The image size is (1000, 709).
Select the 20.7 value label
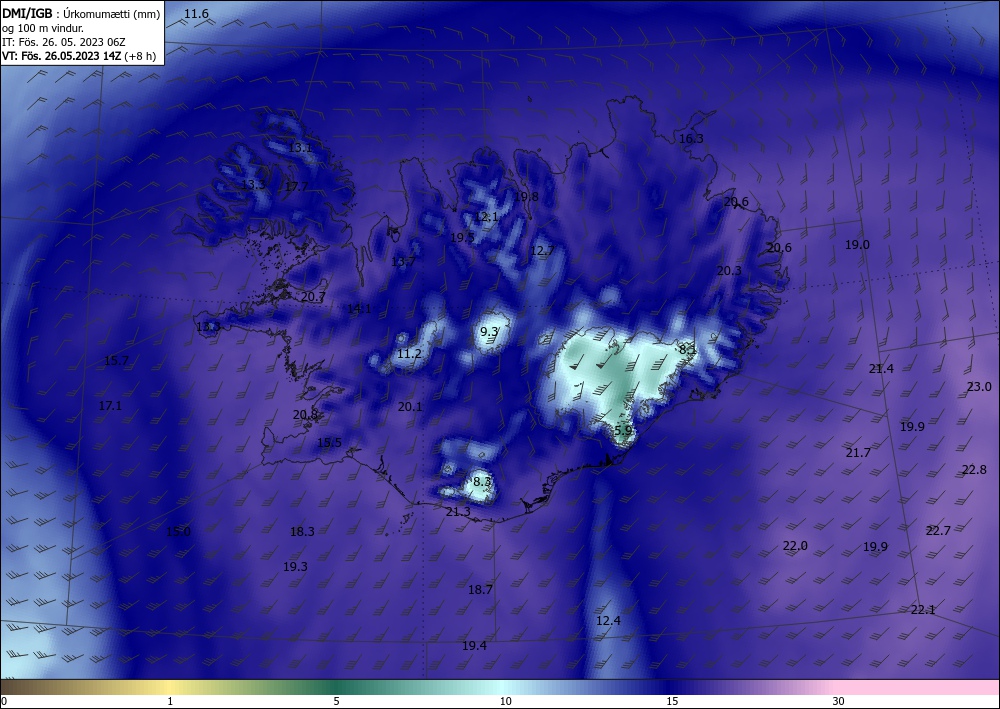point(313,297)
